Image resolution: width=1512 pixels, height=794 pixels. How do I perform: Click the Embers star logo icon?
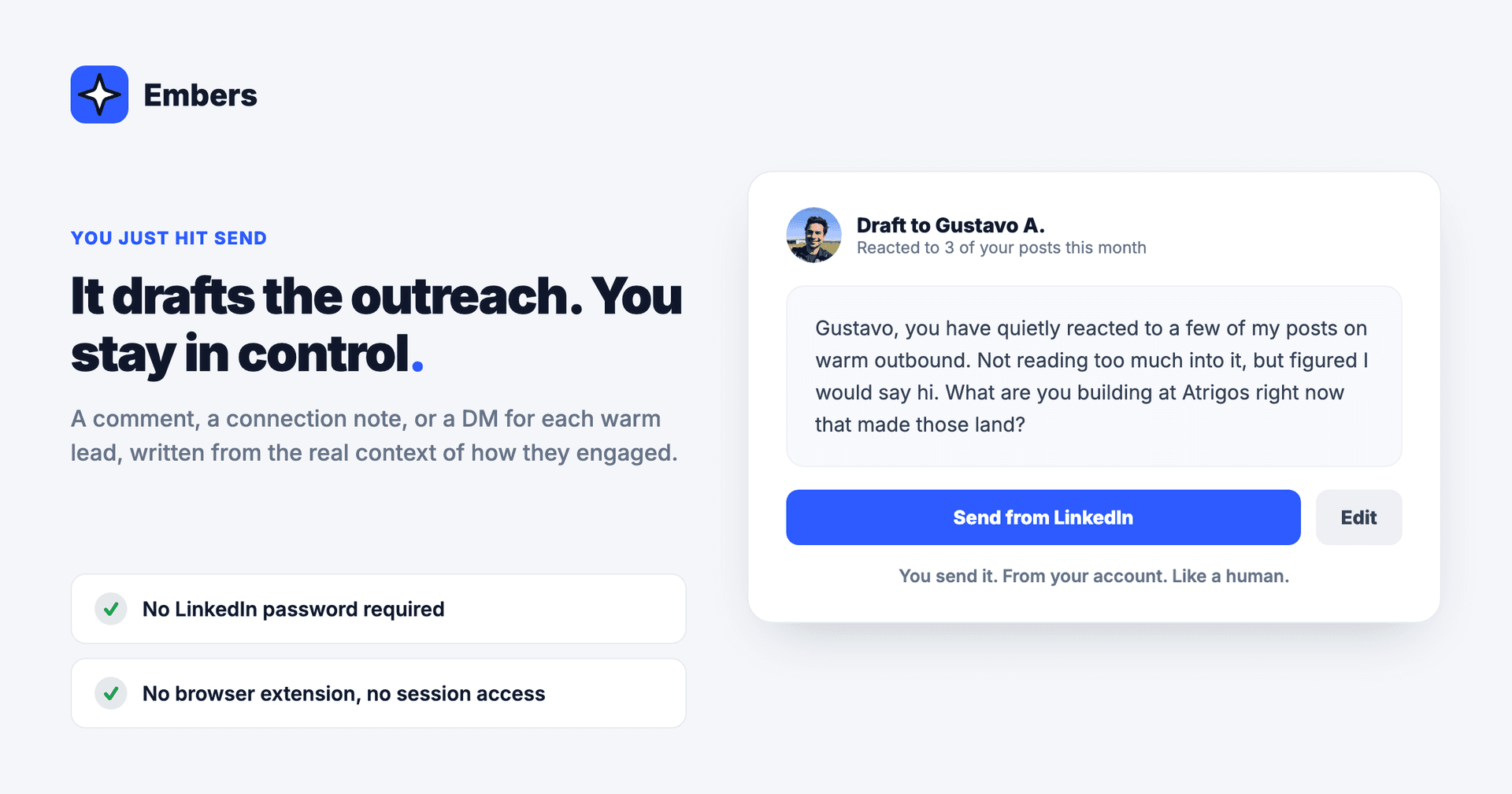click(99, 95)
